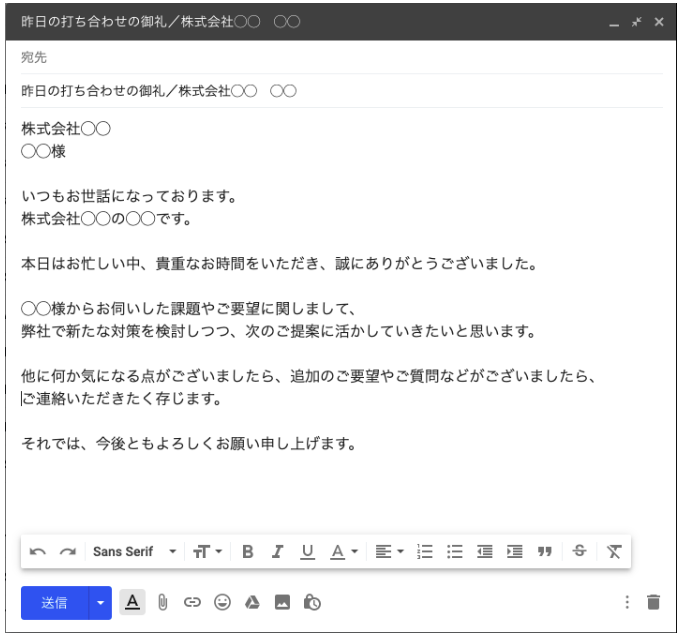Open the text color picker
Image resolution: width=682 pixels, height=633 pixels.
point(343,551)
